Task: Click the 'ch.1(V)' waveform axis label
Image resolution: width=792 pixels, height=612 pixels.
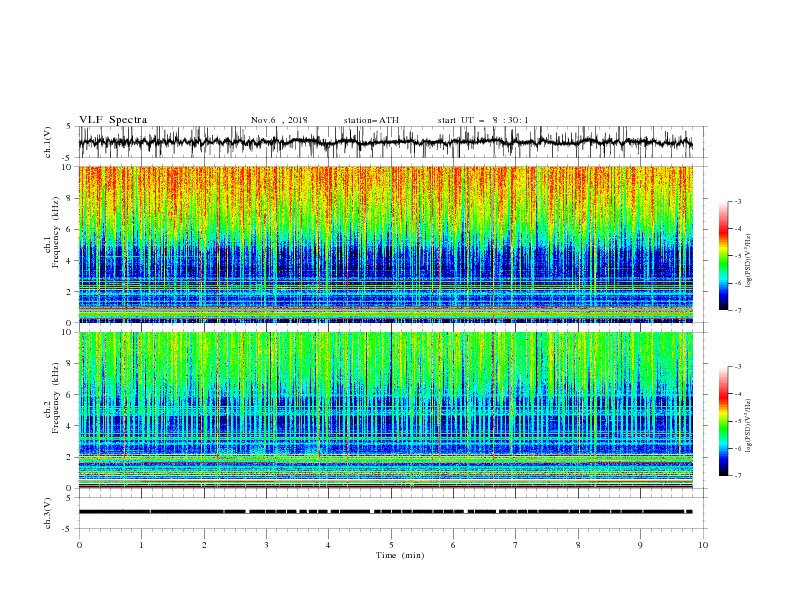Action: coord(48,142)
